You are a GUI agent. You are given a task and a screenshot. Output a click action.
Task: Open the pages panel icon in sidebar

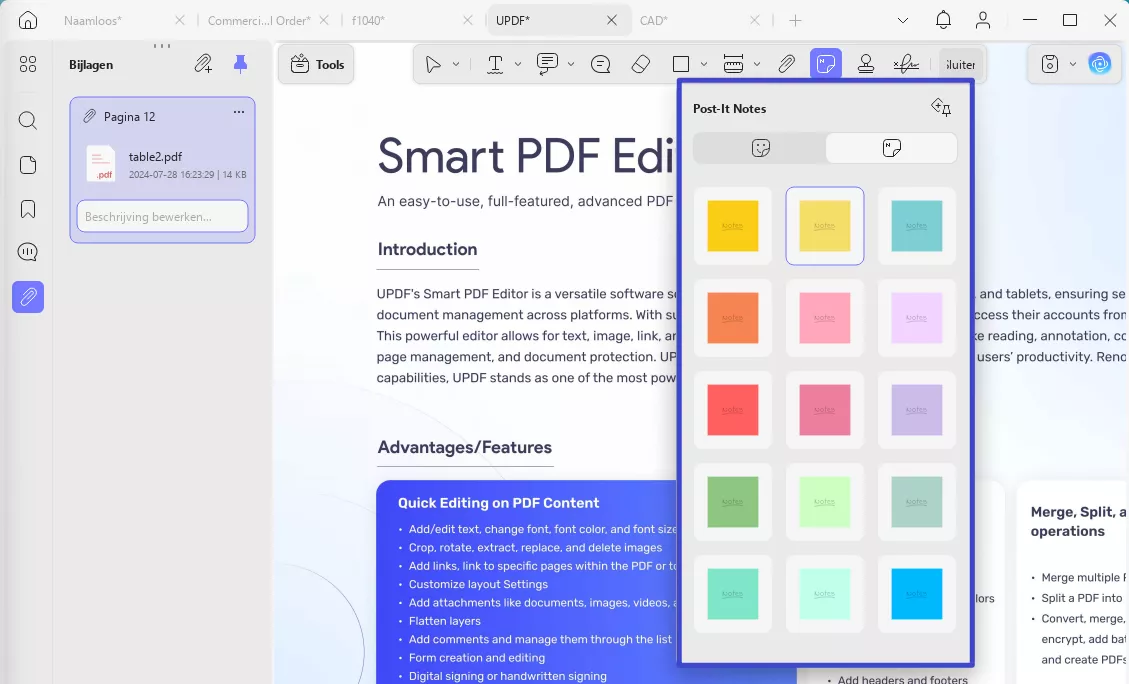27,165
